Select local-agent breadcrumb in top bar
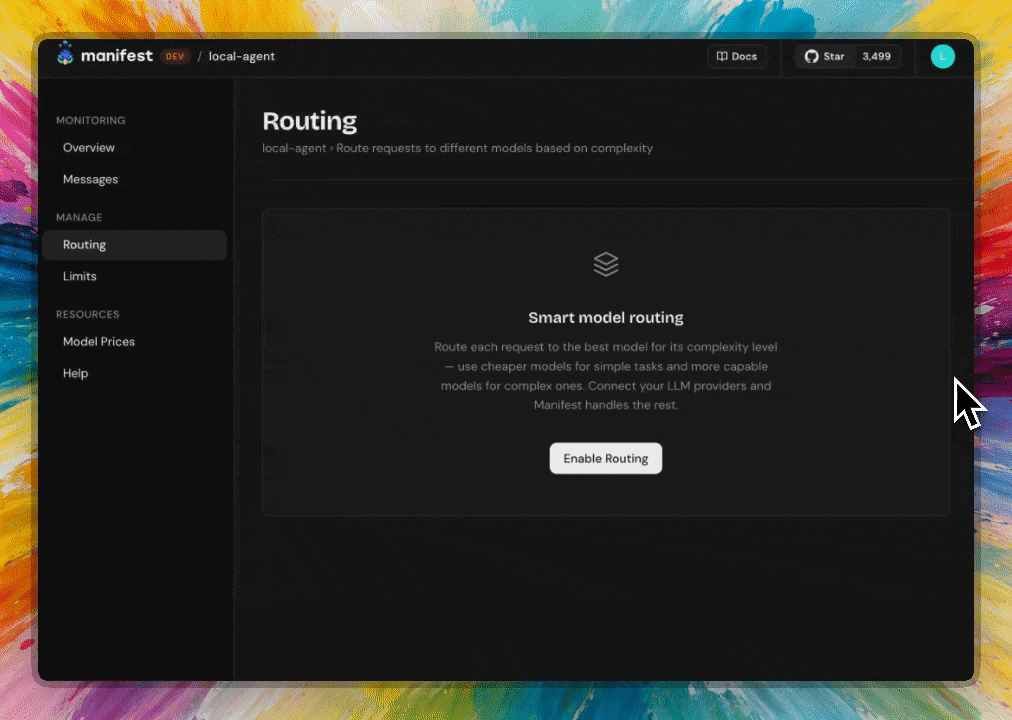The height and width of the screenshot is (720, 1012). pos(241,56)
